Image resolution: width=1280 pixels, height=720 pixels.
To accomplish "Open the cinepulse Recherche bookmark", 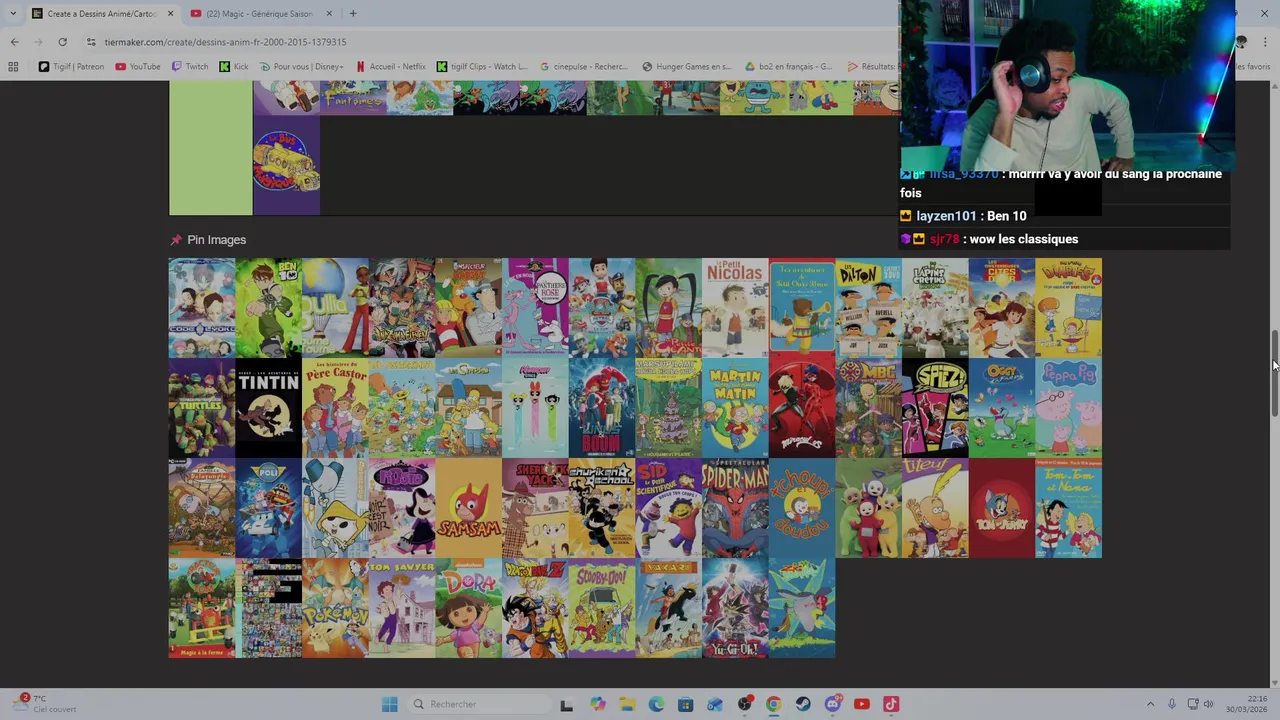I will (584, 67).
